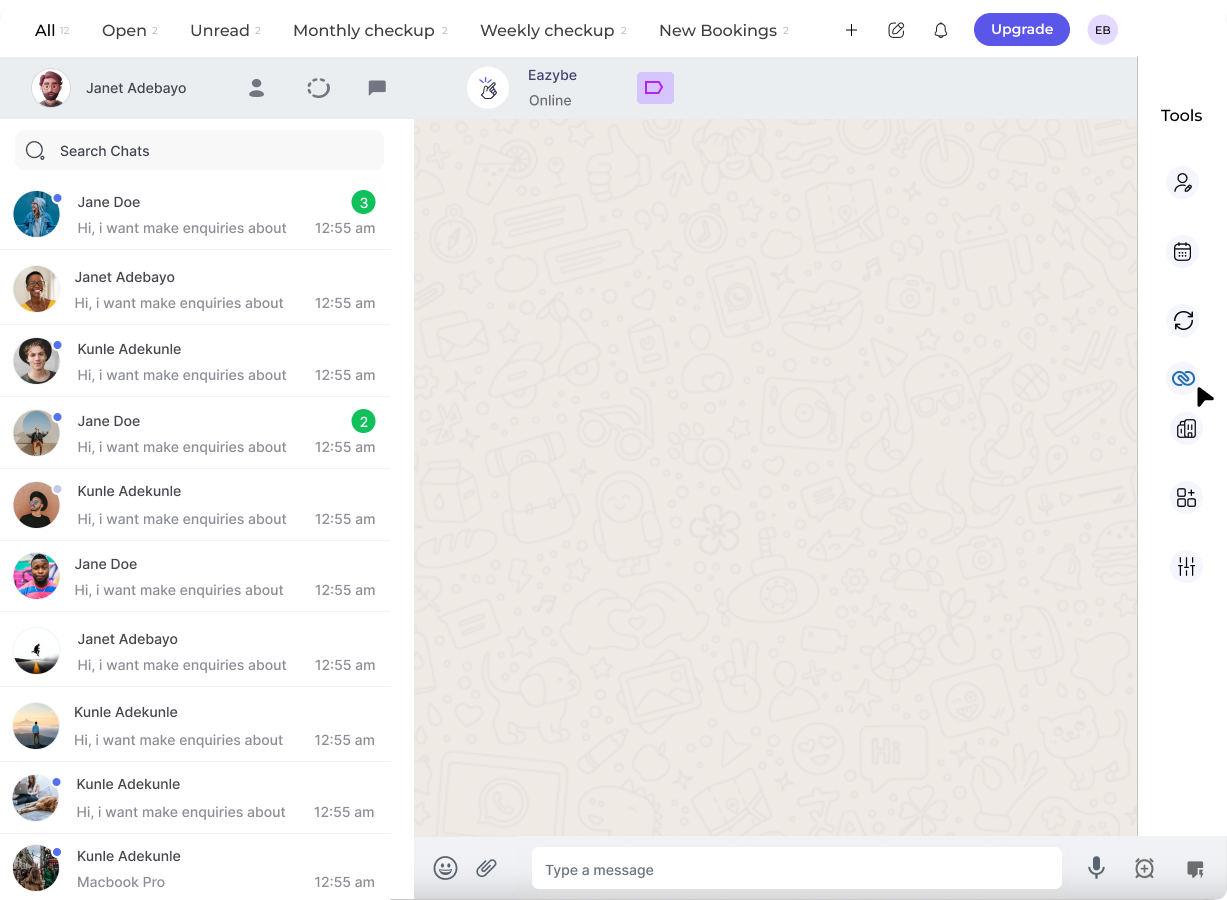The image size is (1227, 900).
Task: Set a reminder using the alarm clock icon
Action: click(x=1143, y=868)
